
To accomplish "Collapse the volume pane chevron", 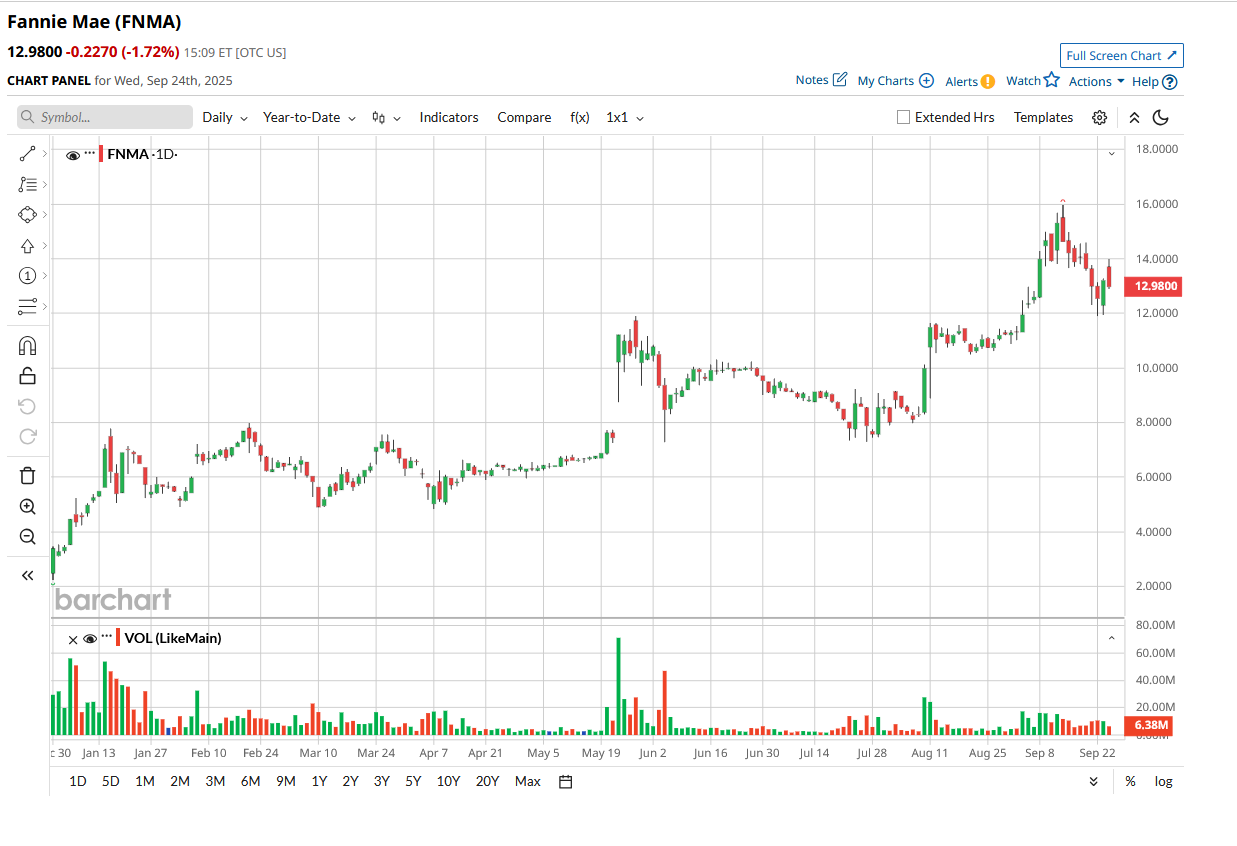I will [1111, 638].
